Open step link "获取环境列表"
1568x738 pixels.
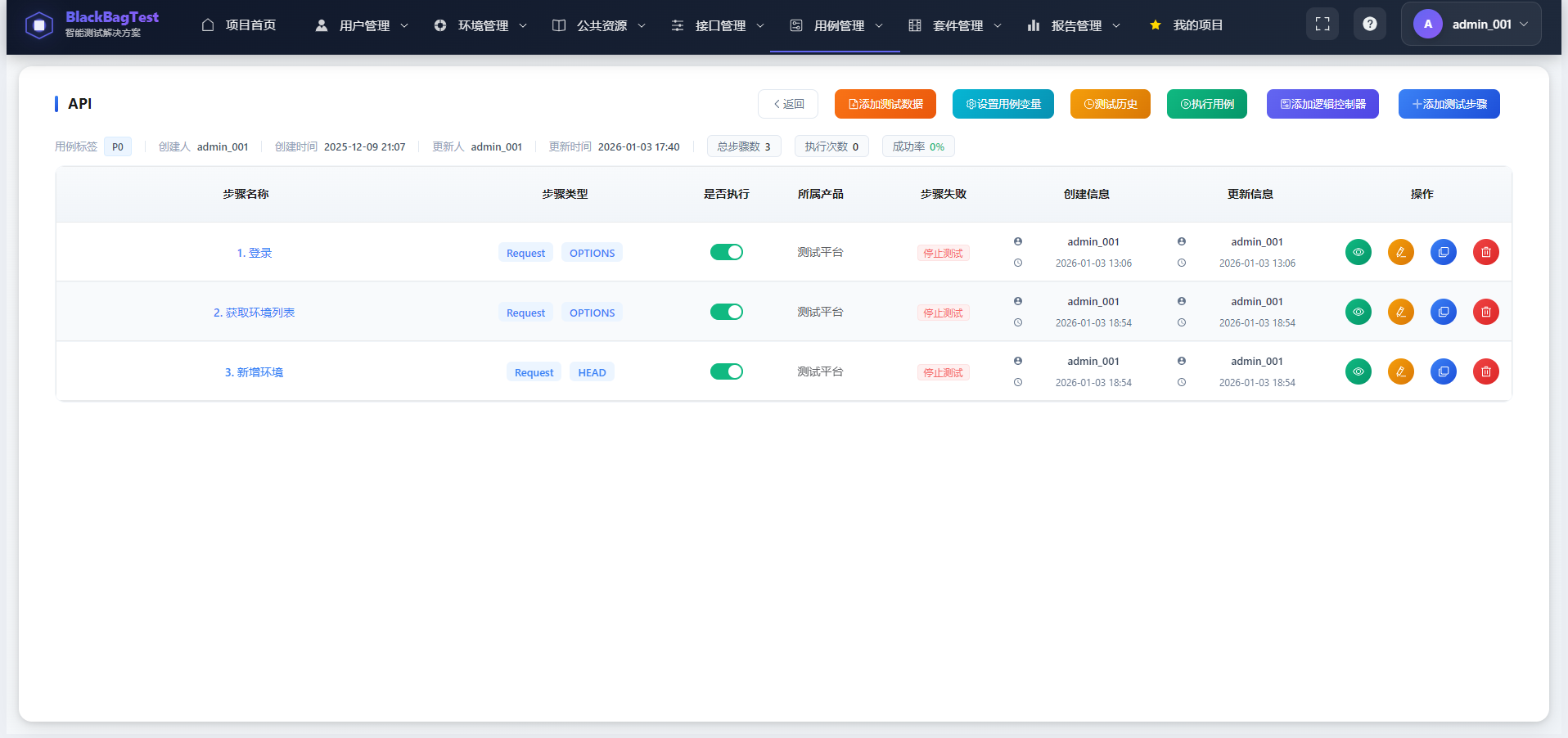coord(254,312)
